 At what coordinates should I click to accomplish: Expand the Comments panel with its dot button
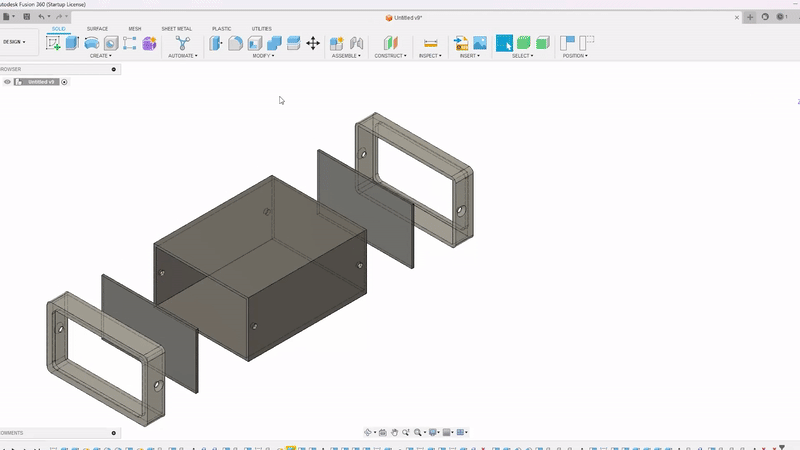(114, 433)
